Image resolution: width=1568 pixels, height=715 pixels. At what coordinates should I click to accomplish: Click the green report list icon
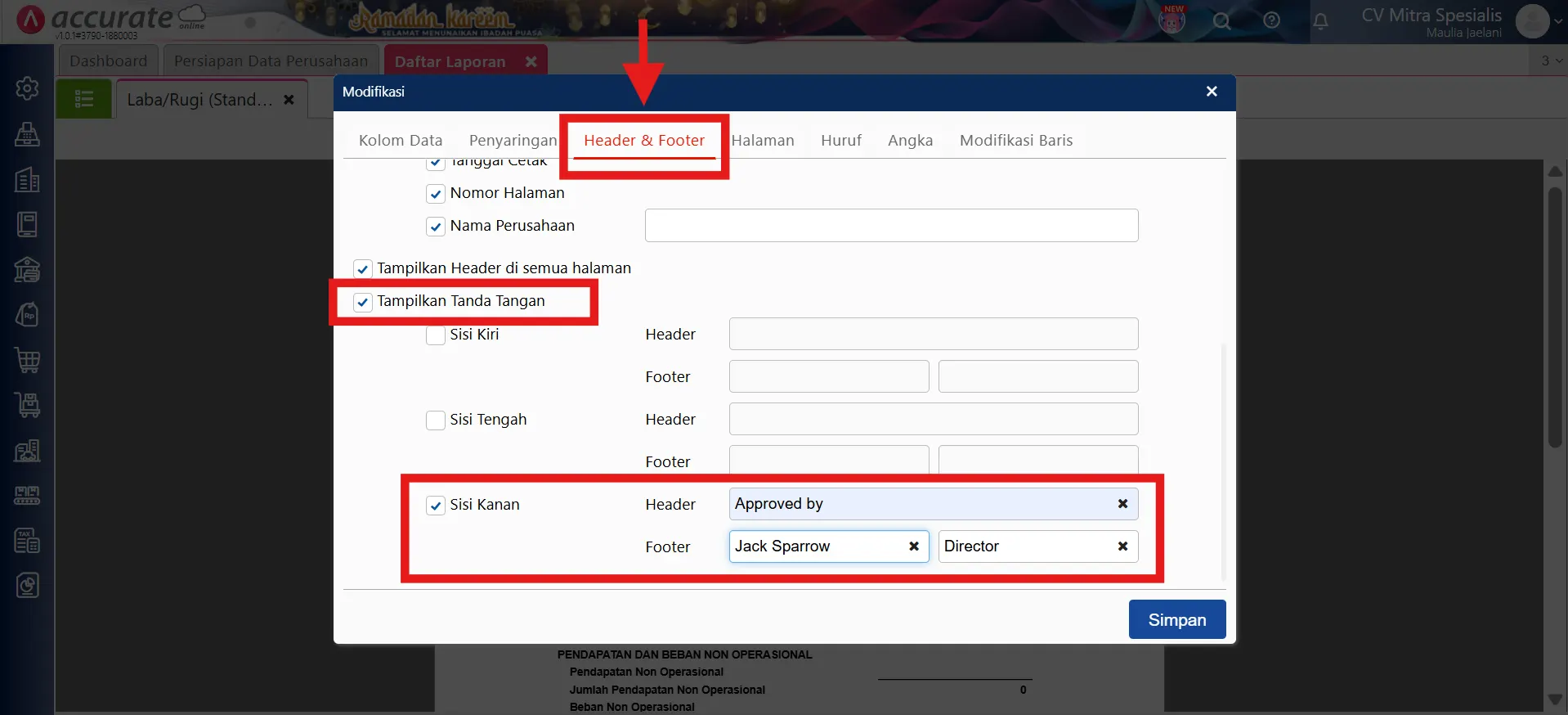point(84,100)
